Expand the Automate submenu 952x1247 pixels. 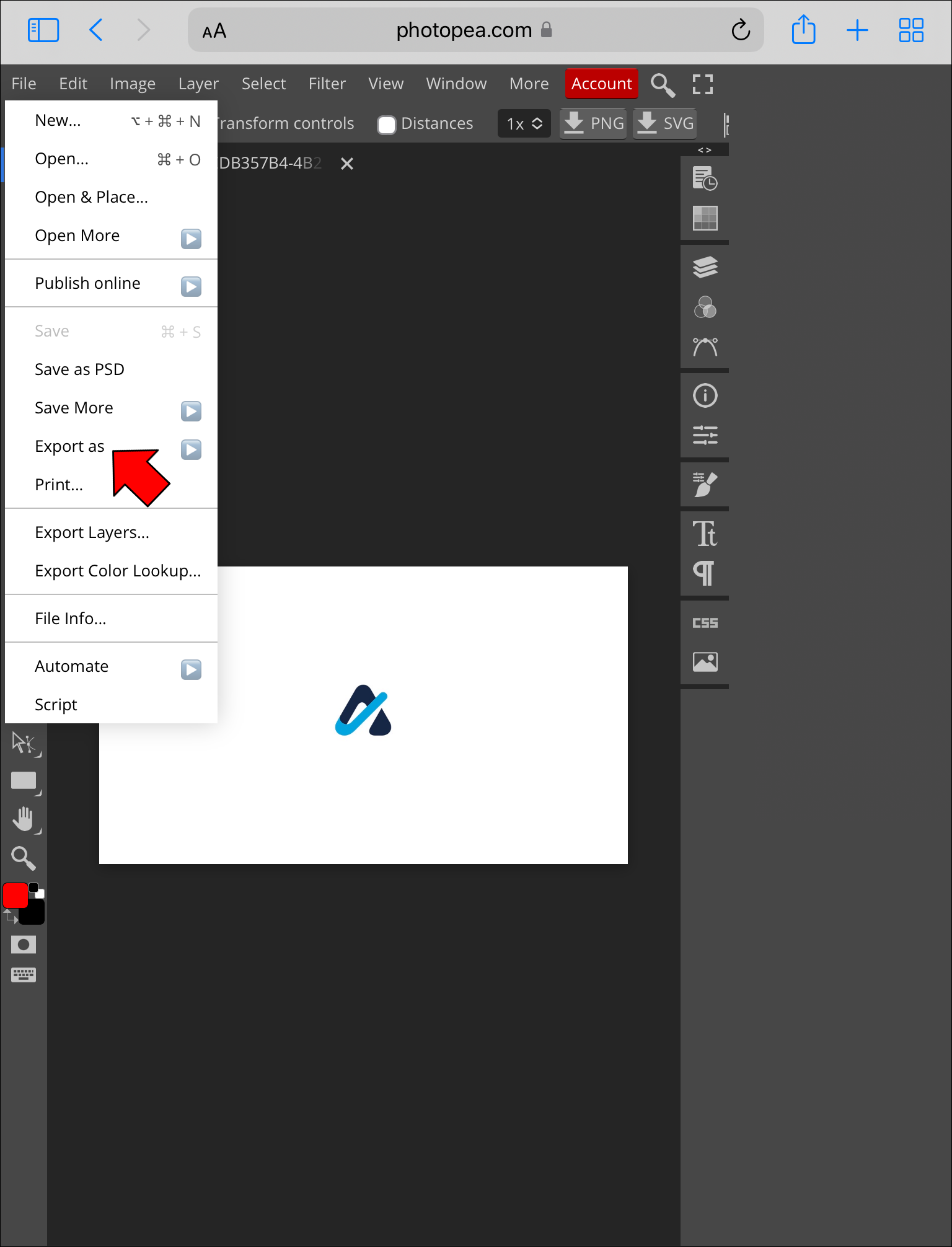pyautogui.click(x=191, y=669)
